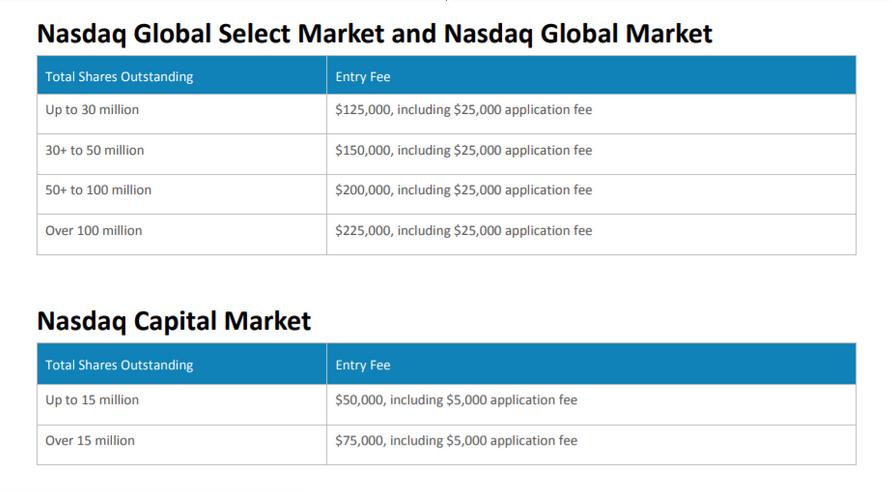Select Entry Fee header in Capital Market table

click(363, 365)
